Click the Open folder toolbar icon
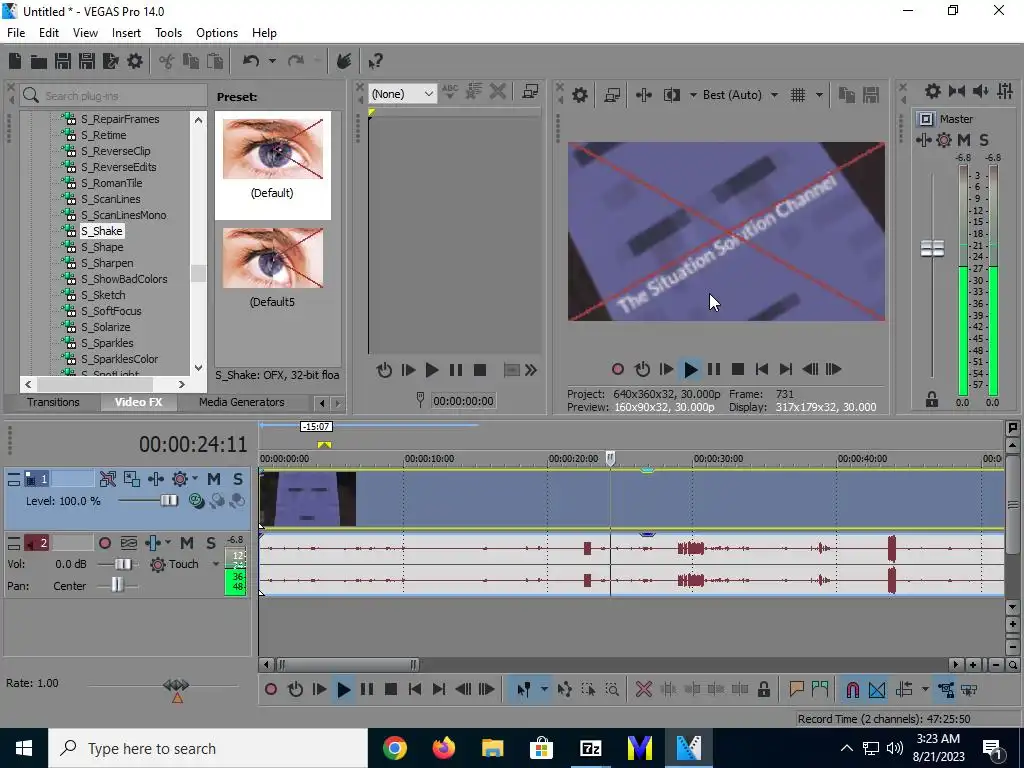 (x=39, y=61)
